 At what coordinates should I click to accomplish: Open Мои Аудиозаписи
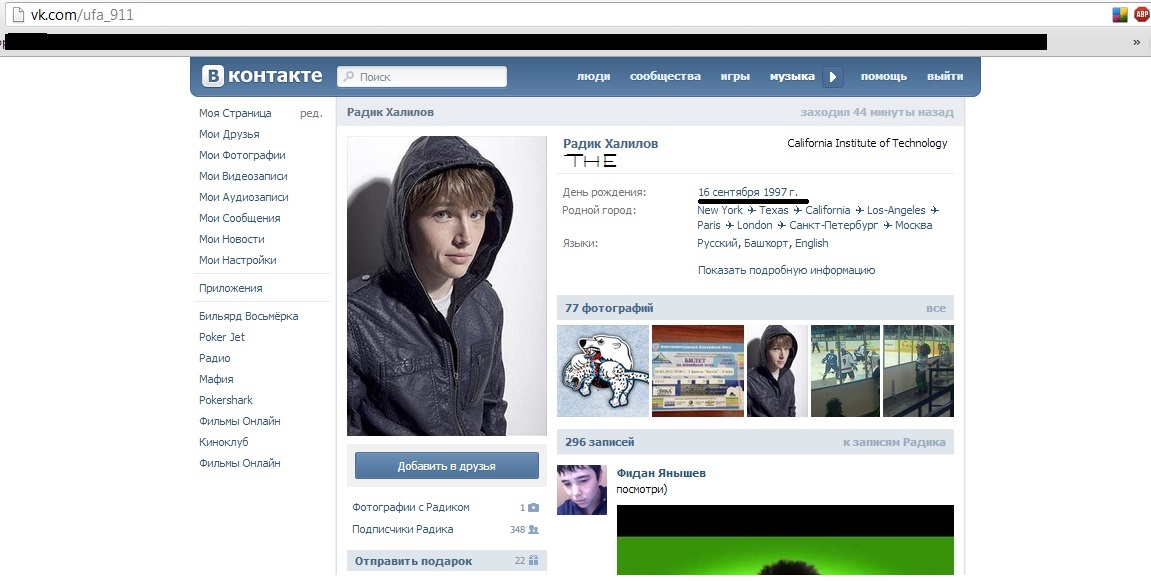click(244, 197)
